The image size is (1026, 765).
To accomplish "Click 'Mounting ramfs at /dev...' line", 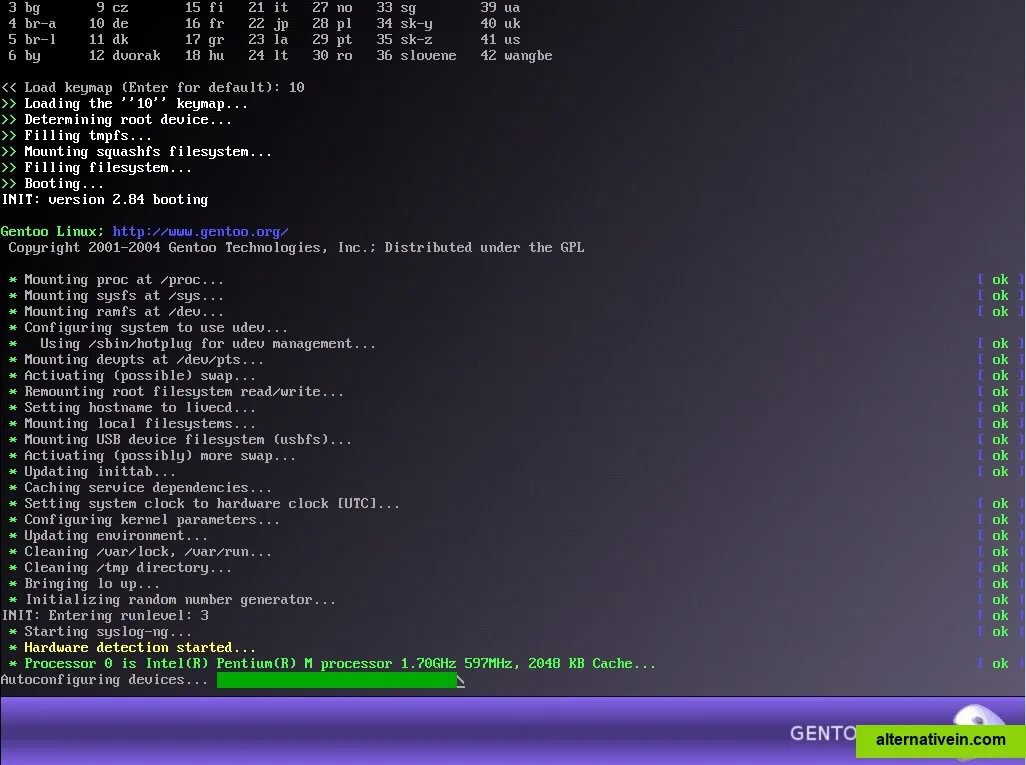I will [116, 312].
